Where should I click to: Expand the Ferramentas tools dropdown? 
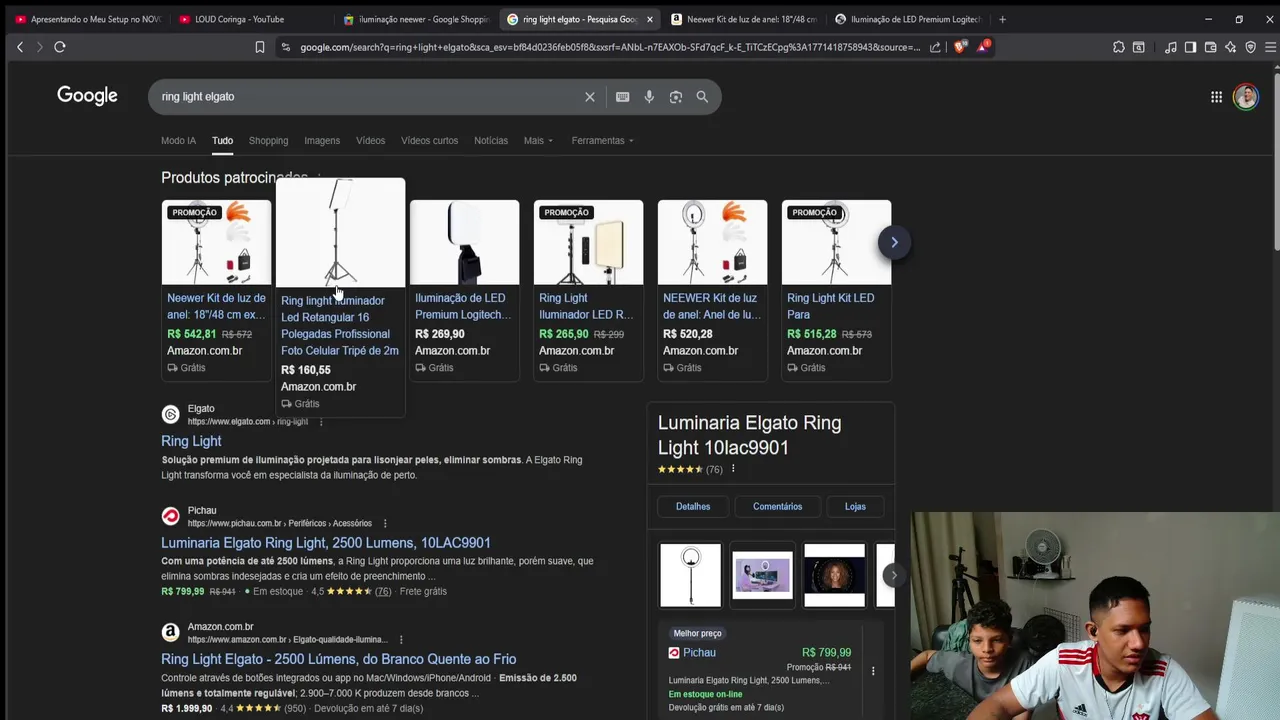tap(602, 141)
